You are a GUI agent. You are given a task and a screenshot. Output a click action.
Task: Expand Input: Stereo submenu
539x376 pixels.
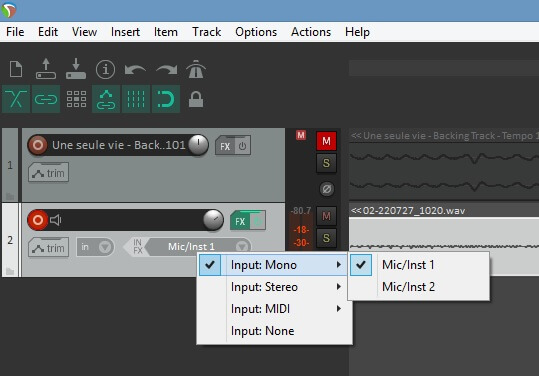[274, 287]
